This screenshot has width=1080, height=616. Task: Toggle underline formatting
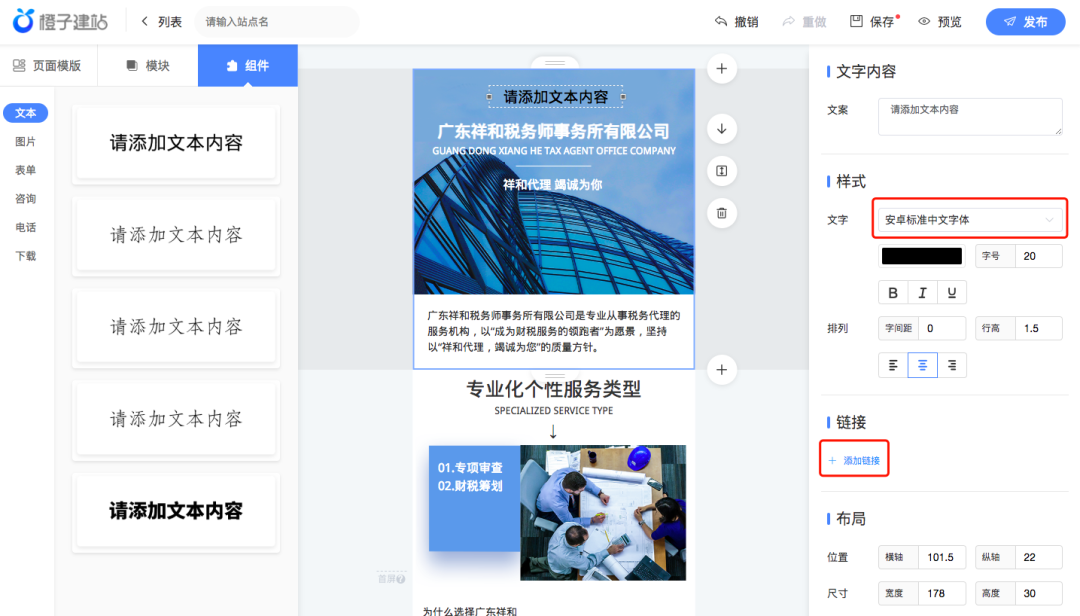pos(952,292)
